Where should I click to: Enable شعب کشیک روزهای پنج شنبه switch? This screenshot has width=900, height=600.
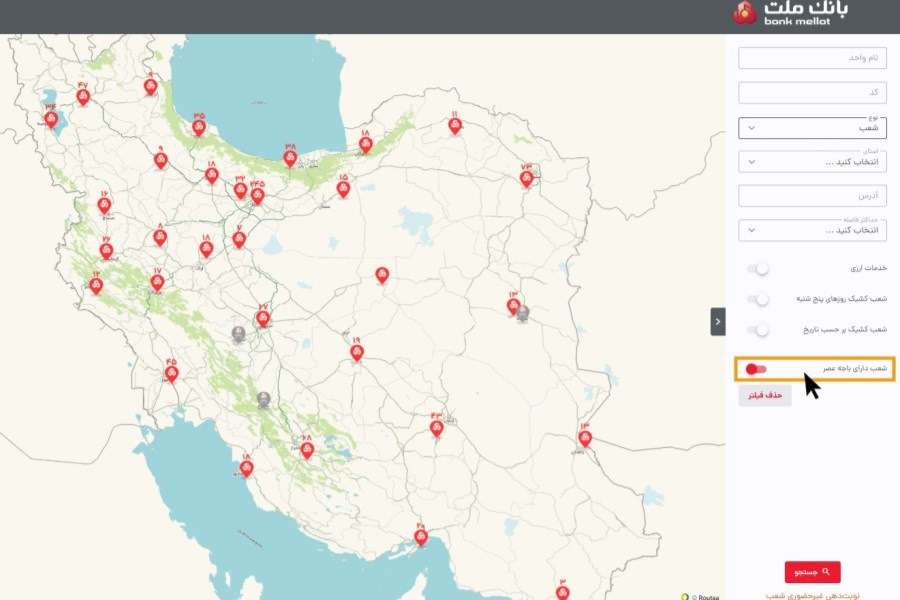pyautogui.click(x=758, y=299)
